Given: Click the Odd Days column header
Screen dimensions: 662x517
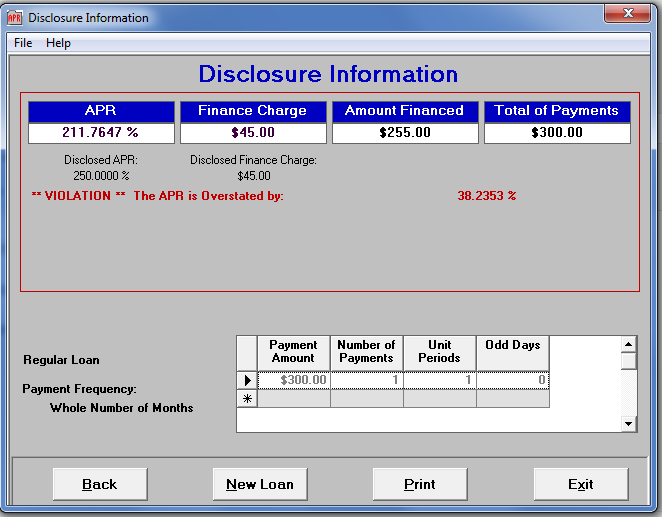Looking at the screenshot, I should (x=513, y=353).
